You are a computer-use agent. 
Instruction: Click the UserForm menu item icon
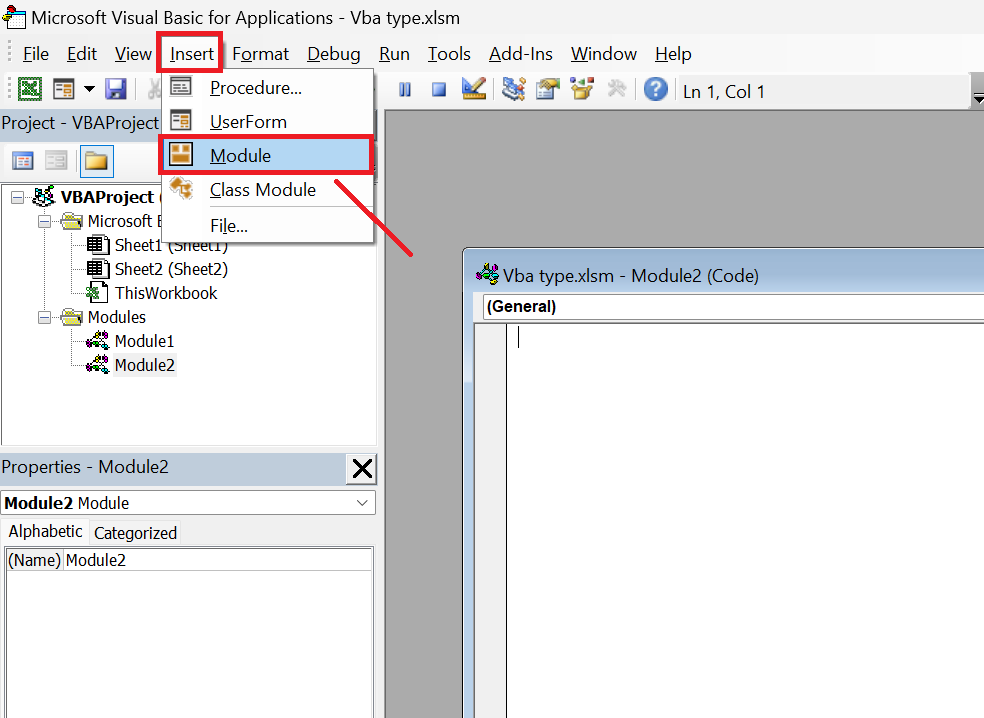pyautogui.click(x=181, y=121)
